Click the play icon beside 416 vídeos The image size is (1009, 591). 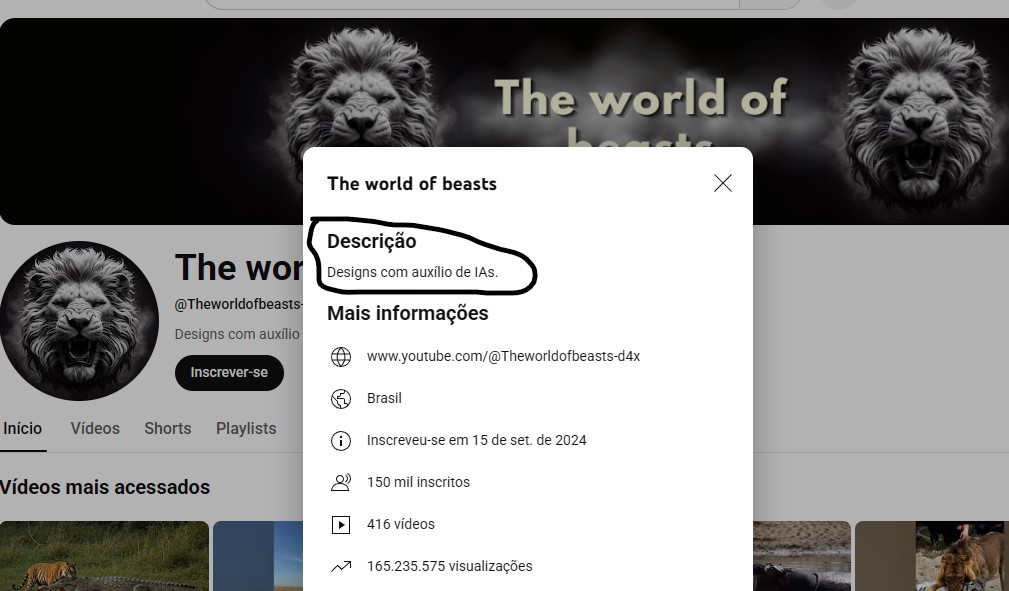coord(341,525)
